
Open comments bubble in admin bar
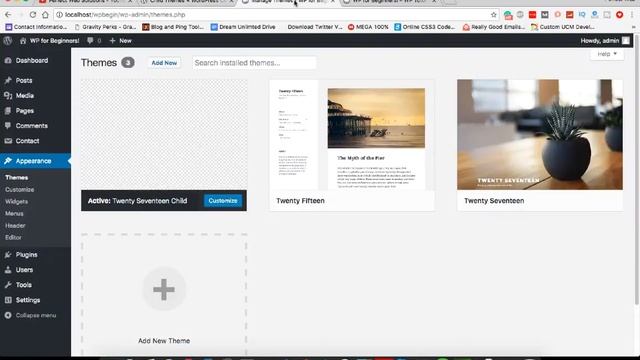pyautogui.click(x=94, y=40)
